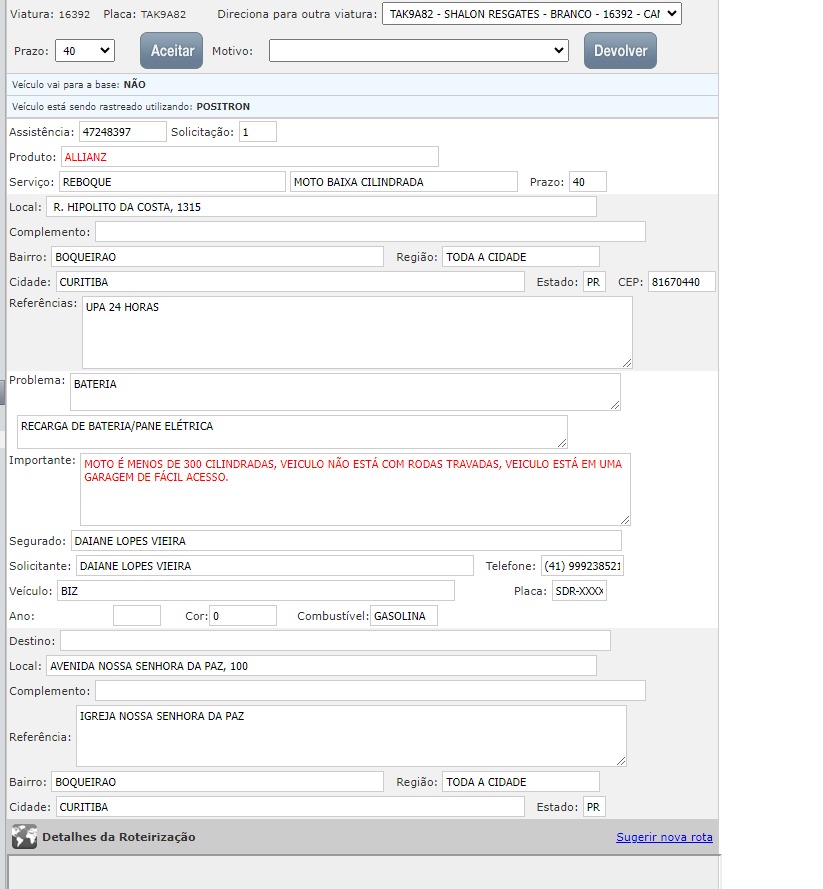Click the Combustível field GASOLINA
The width and height of the screenshot is (823, 889).
404,615
